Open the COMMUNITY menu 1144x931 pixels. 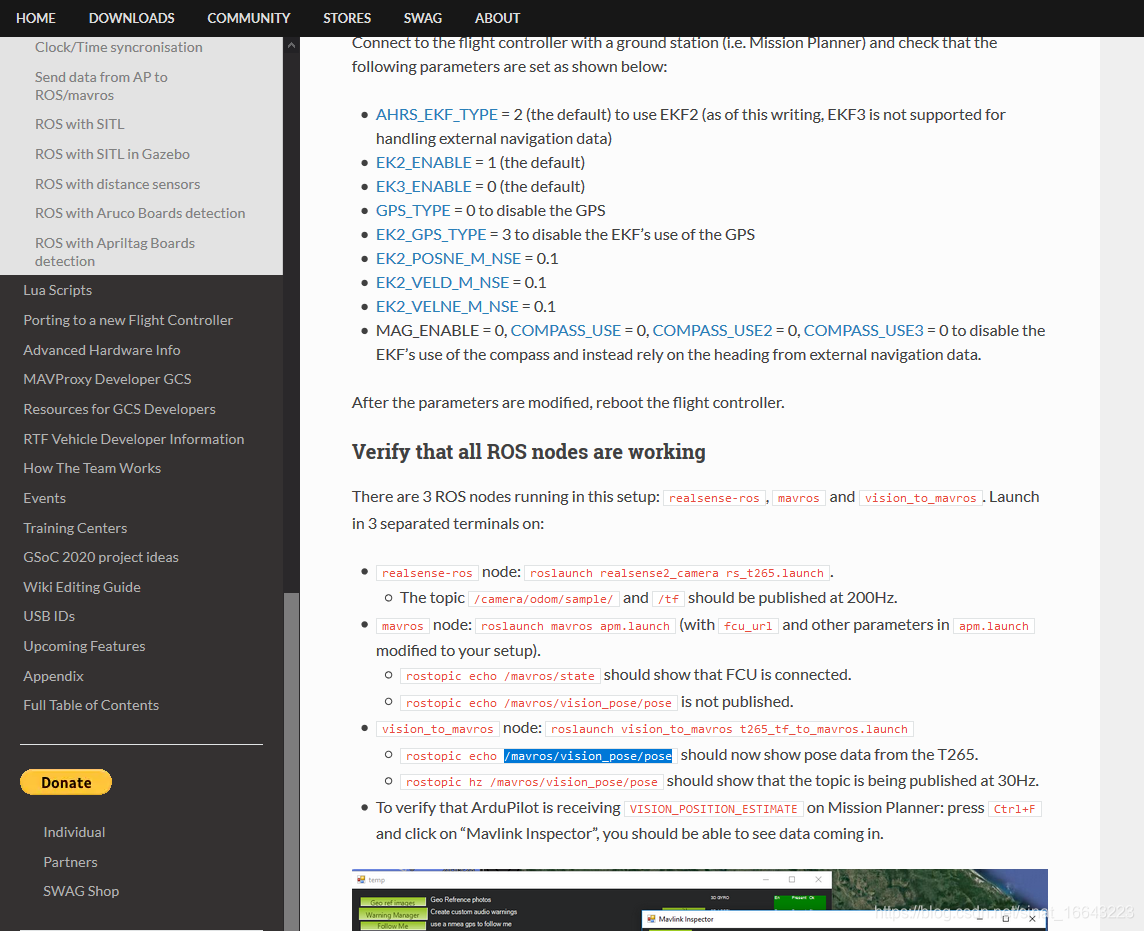point(249,18)
